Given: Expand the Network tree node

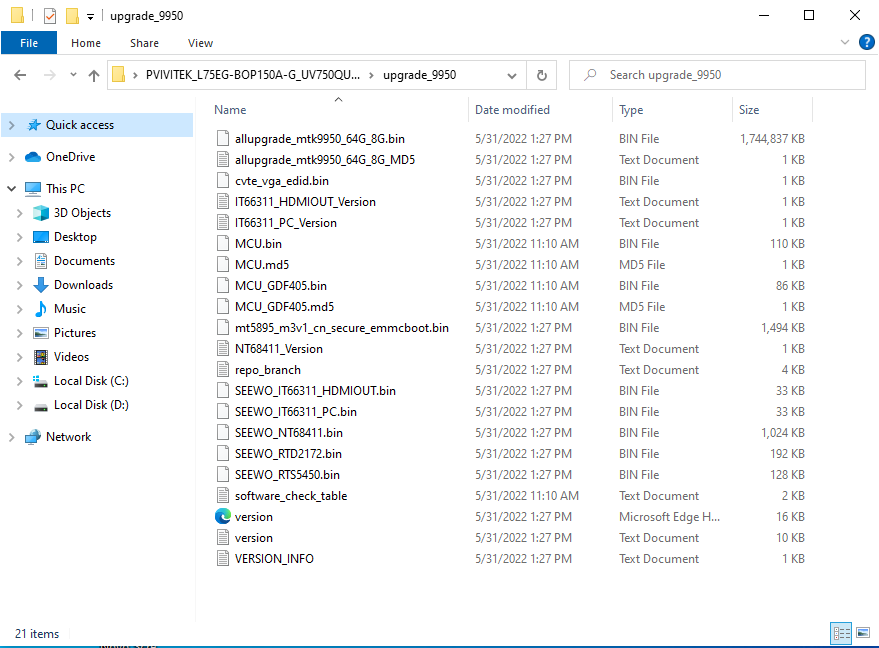Looking at the screenshot, I should pyautogui.click(x=12, y=437).
